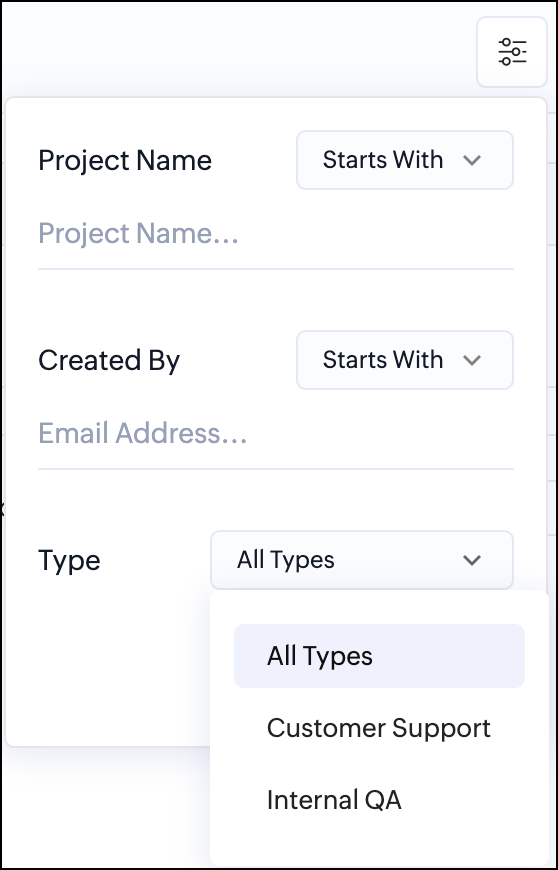Collapse the Type 'All Types' combo box
Viewport: 558px width, 870px height.
(x=362, y=560)
